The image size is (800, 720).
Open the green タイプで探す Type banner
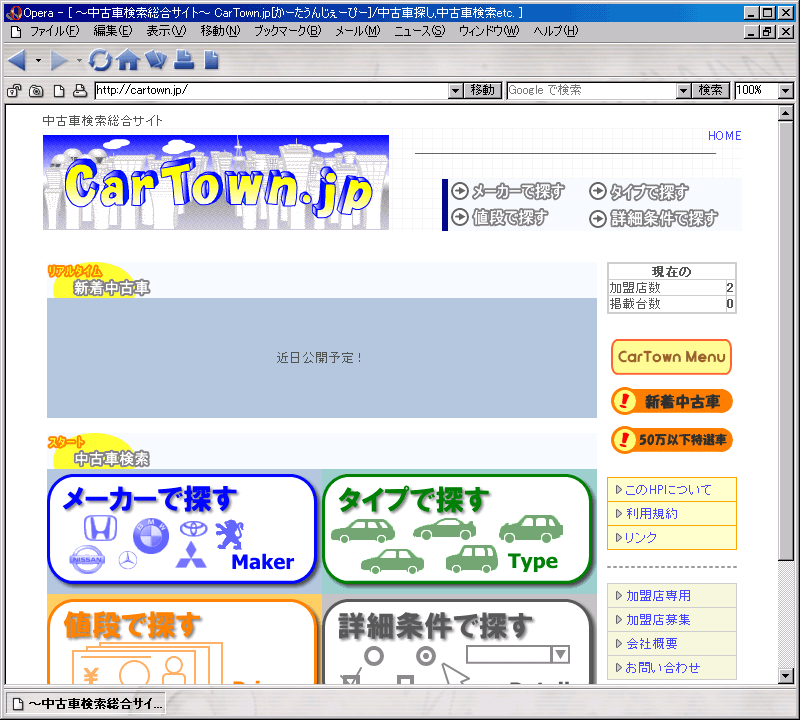tap(457, 529)
